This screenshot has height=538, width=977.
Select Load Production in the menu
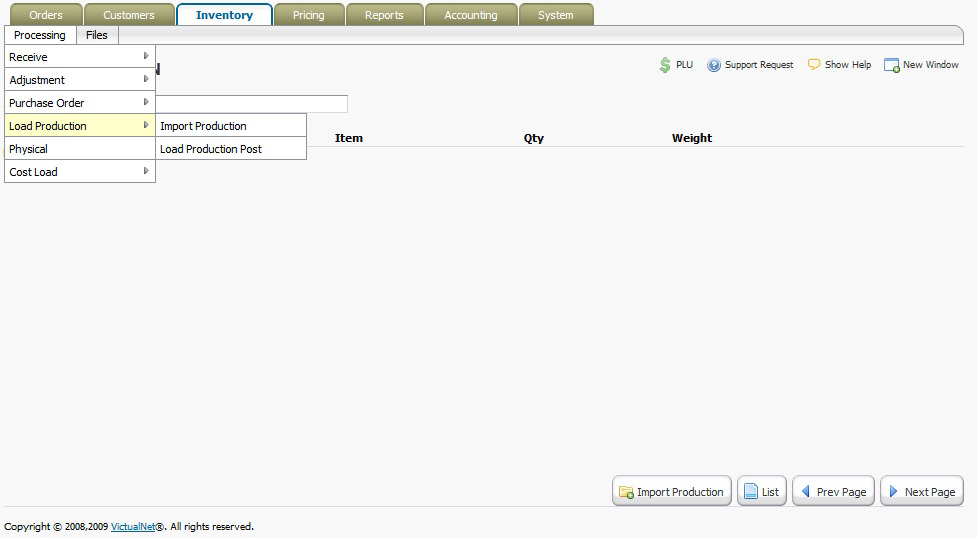click(x=80, y=126)
